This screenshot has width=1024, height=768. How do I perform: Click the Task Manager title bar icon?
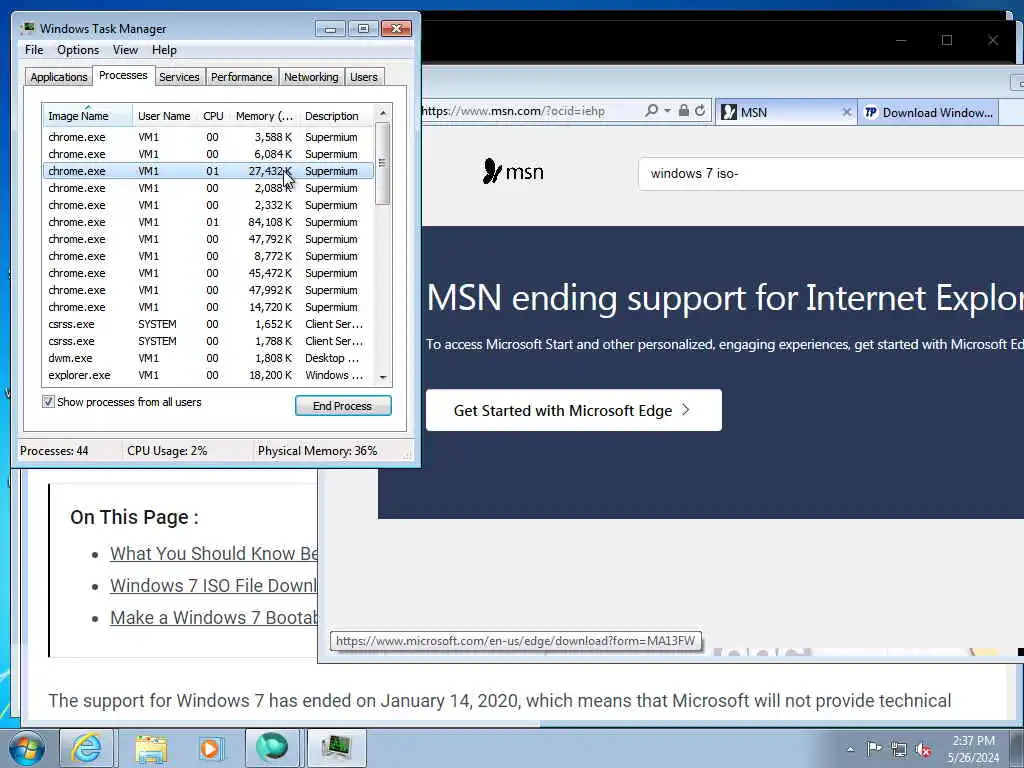click(27, 28)
